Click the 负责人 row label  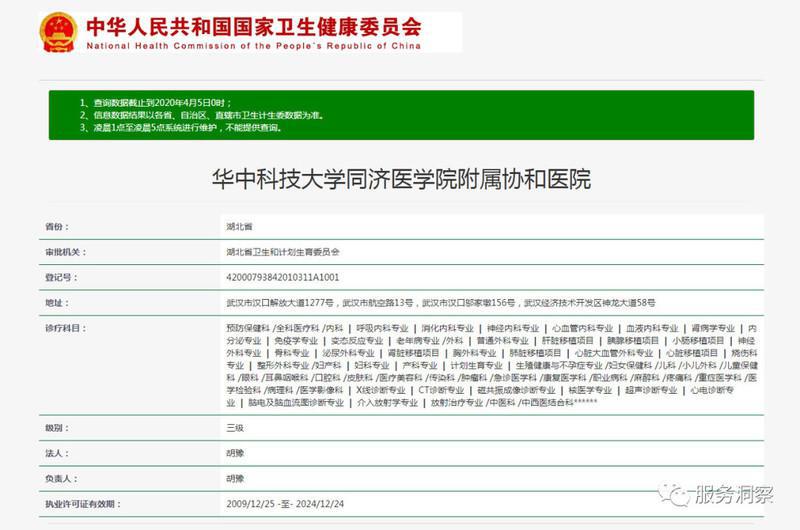pos(58,478)
